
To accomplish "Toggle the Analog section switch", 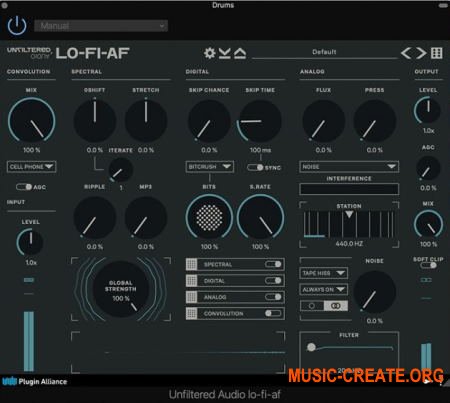I will pos(273,297).
